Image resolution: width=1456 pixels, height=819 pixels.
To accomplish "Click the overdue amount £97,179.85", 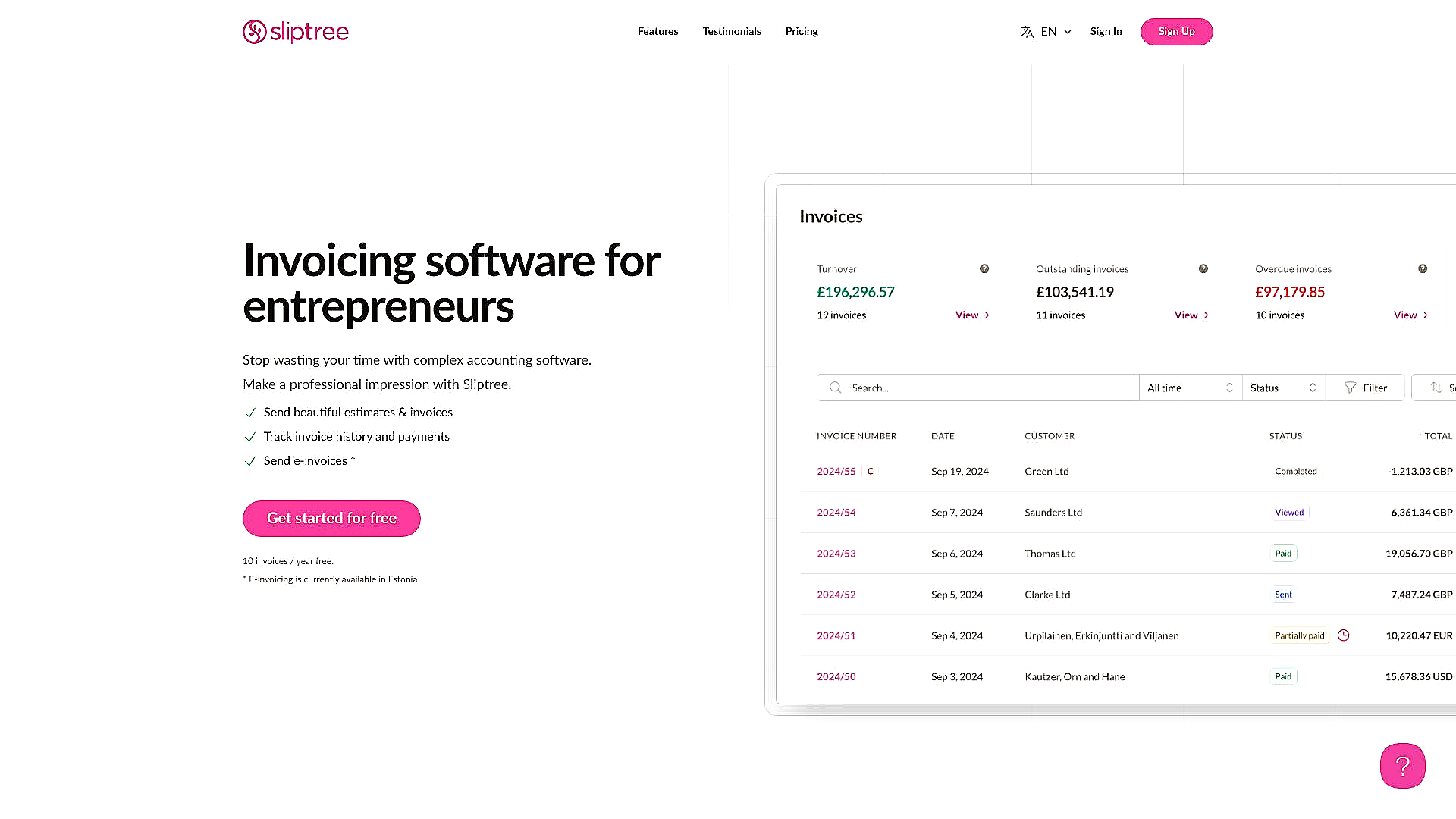I will [1290, 292].
